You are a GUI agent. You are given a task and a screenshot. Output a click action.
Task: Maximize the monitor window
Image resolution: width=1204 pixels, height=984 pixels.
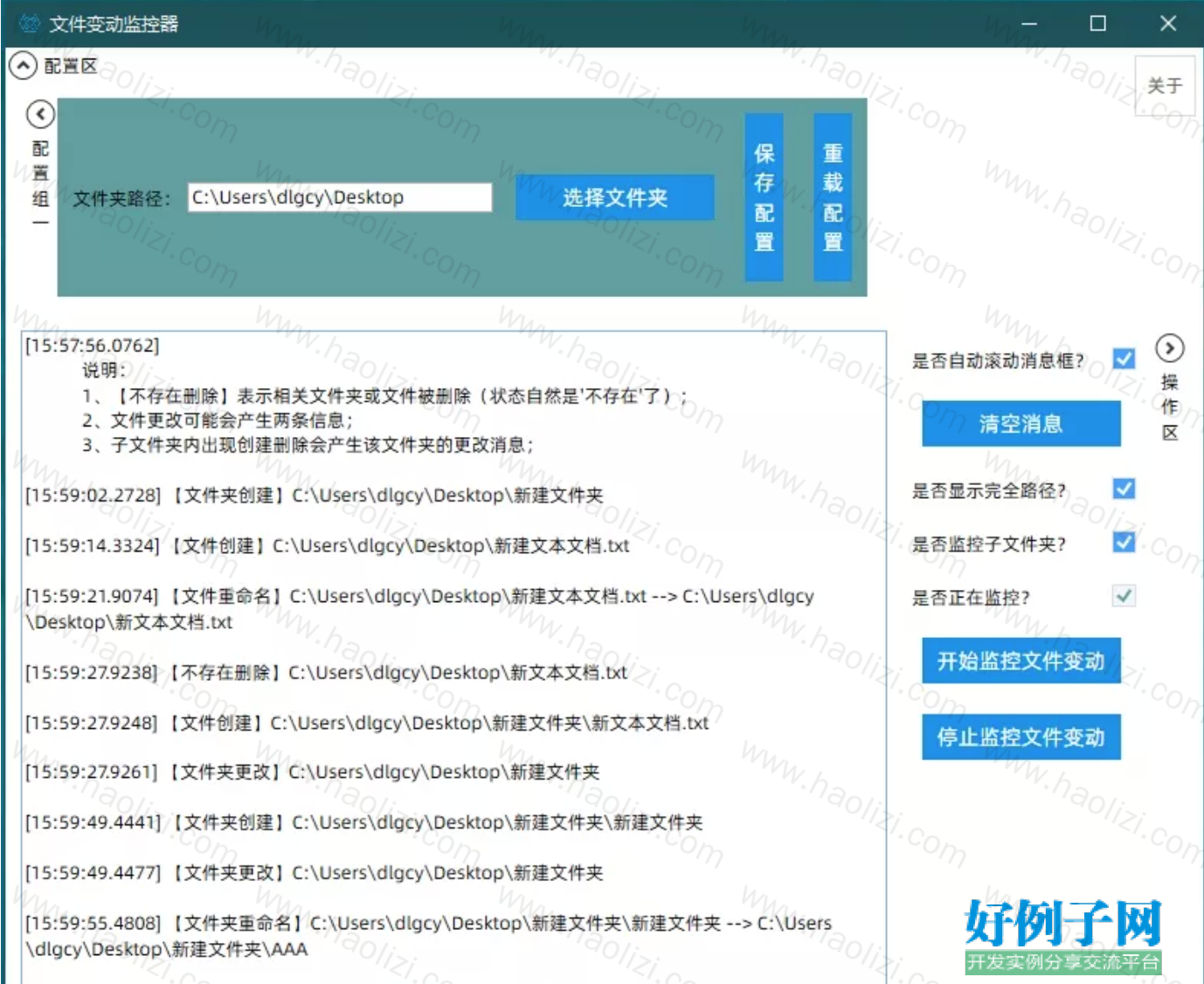tap(1098, 24)
